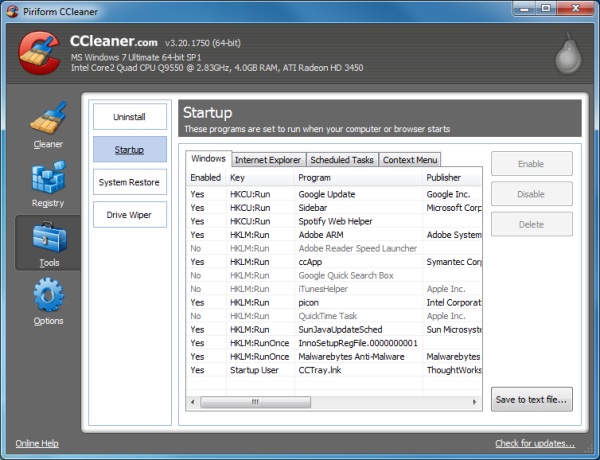The image size is (600, 460).
Task: Click Check for updates link
Action: coord(535,443)
